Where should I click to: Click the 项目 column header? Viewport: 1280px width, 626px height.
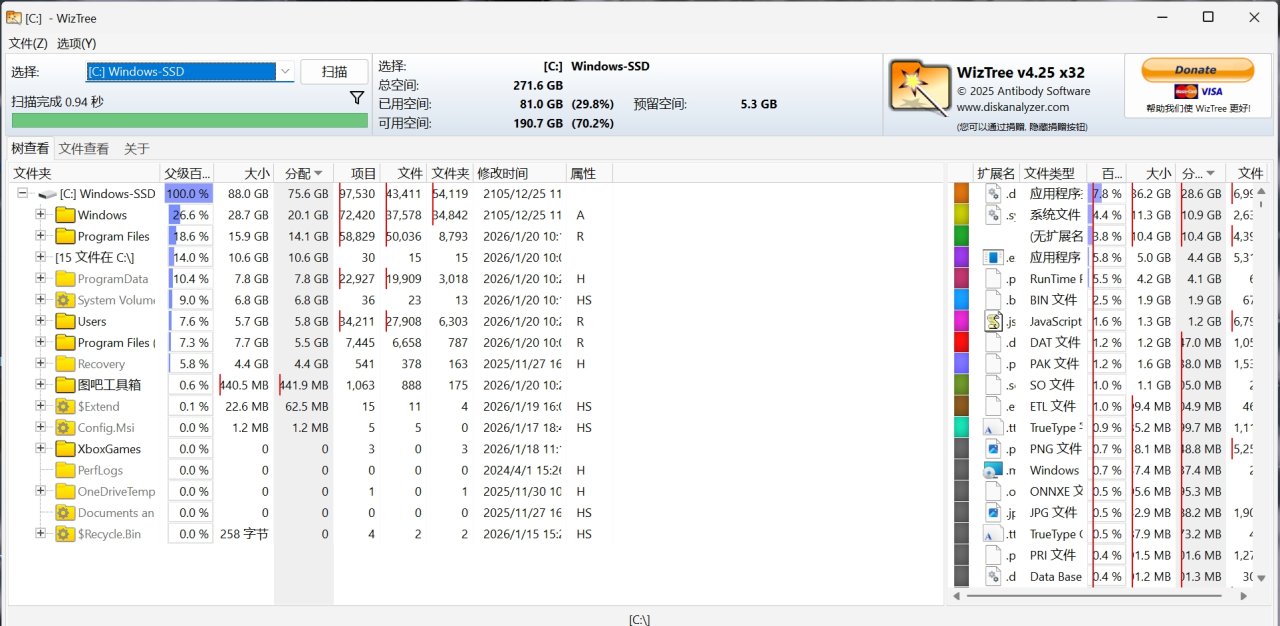click(x=356, y=173)
